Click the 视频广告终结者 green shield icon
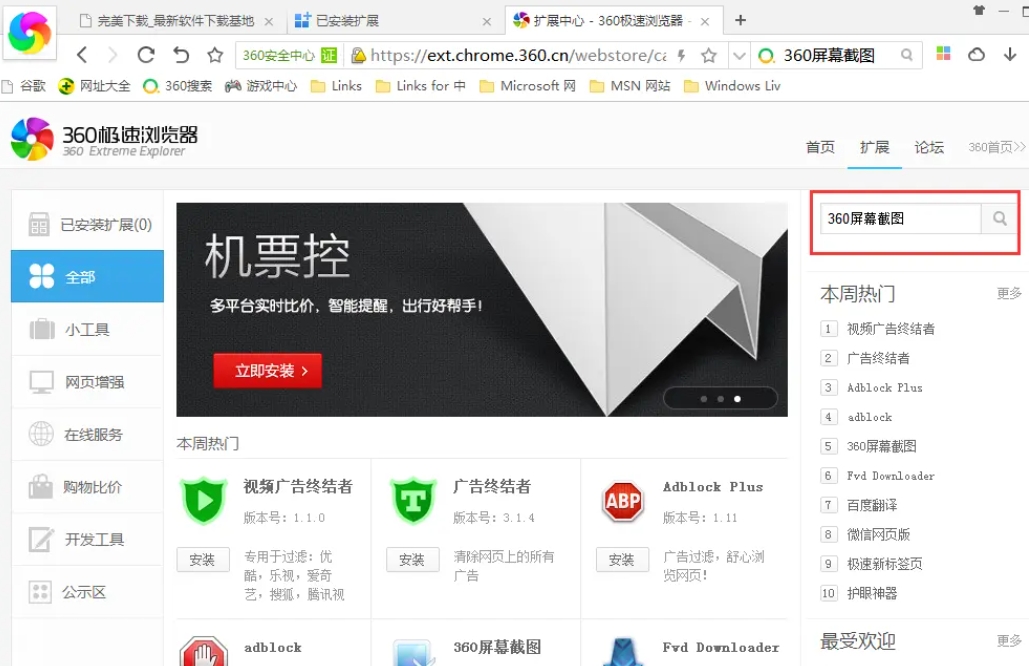 [x=204, y=500]
